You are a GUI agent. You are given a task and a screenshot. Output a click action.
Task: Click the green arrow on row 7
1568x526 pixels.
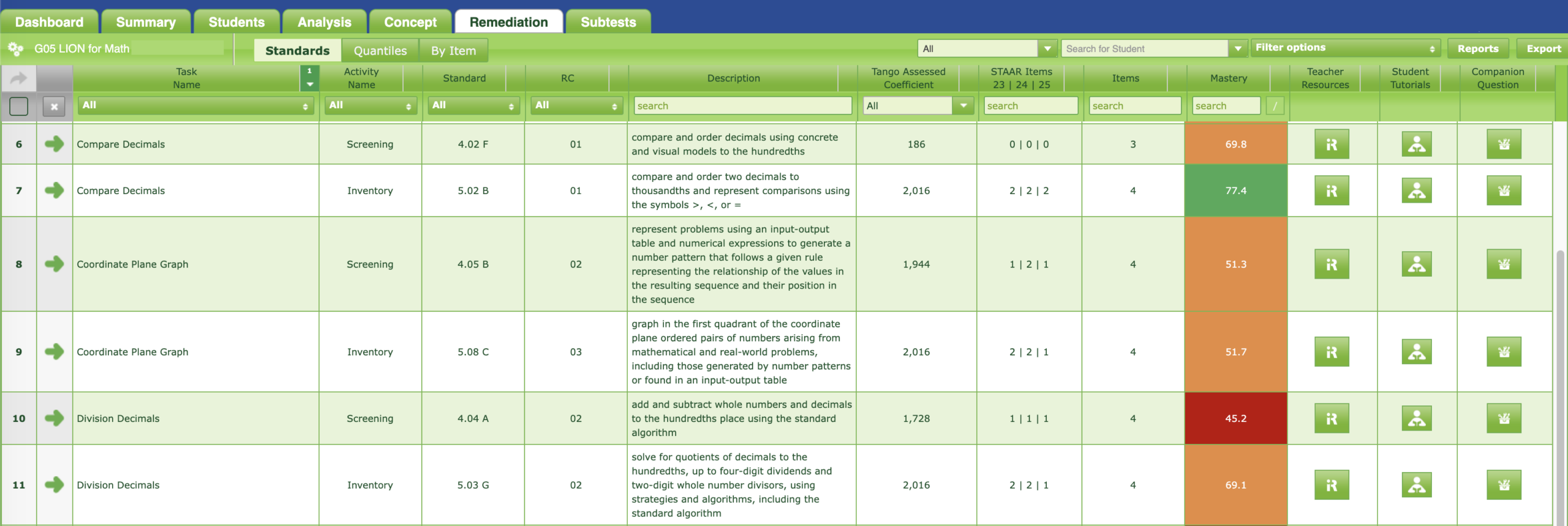[55, 191]
